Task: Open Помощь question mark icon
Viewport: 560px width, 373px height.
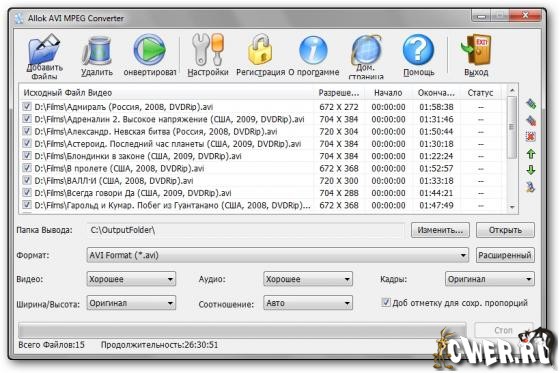Action: coord(418,50)
